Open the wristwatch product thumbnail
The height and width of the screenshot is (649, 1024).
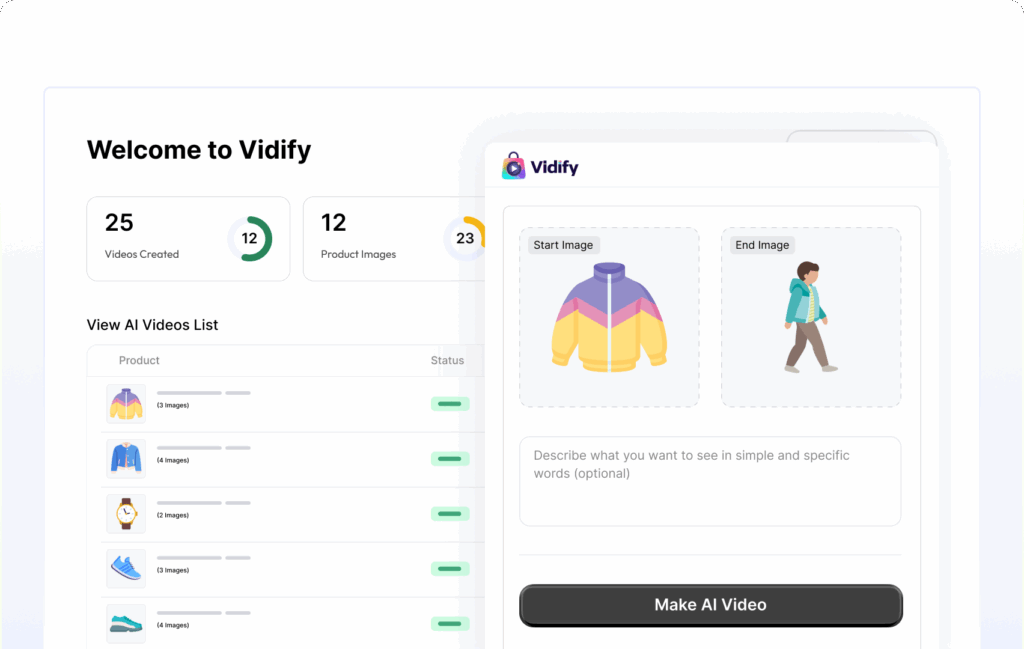pos(126,513)
